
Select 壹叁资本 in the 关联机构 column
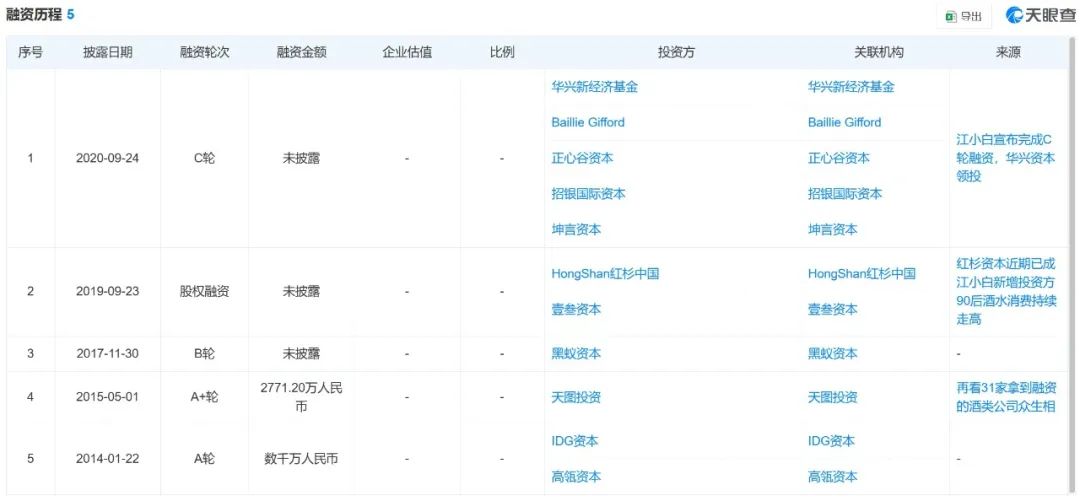coord(833,309)
